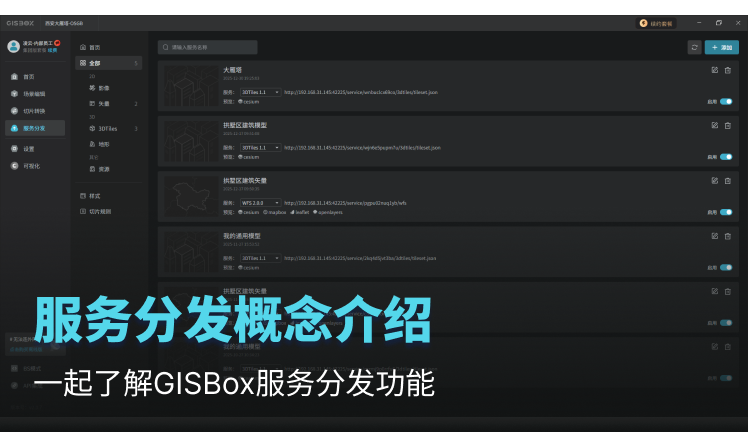The height and width of the screenshot is (432, 748).
Task: Select 3DTiles category in the sidebar
Action: tap(109, 128)
